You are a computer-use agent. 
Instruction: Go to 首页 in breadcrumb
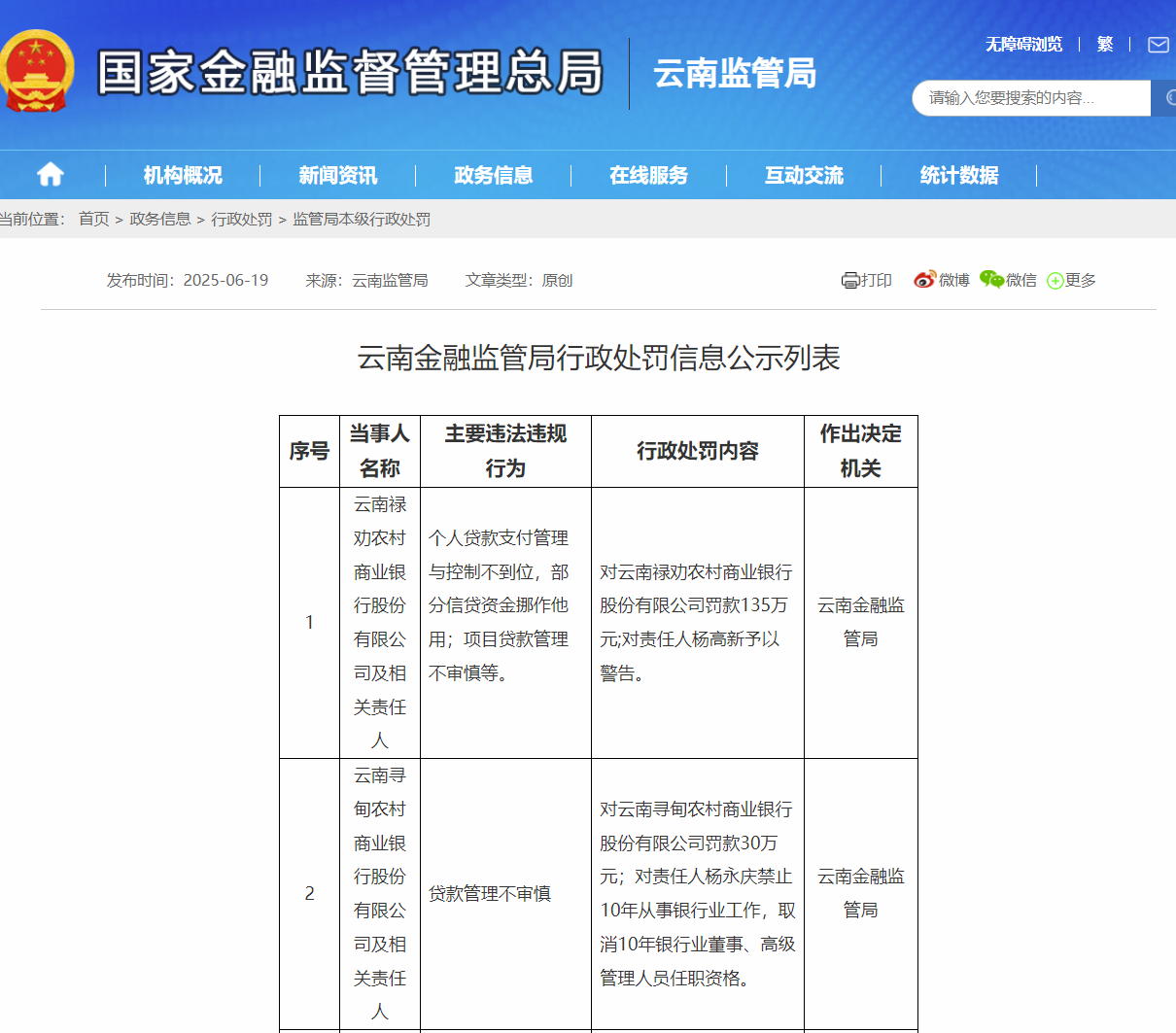(x=94, y=220)
